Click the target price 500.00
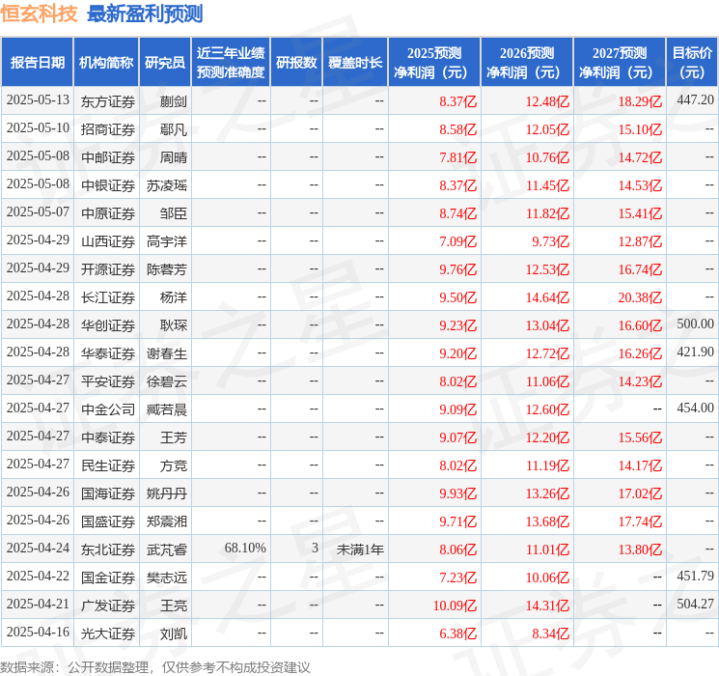719x676 pixels. [x=695, y=323]
